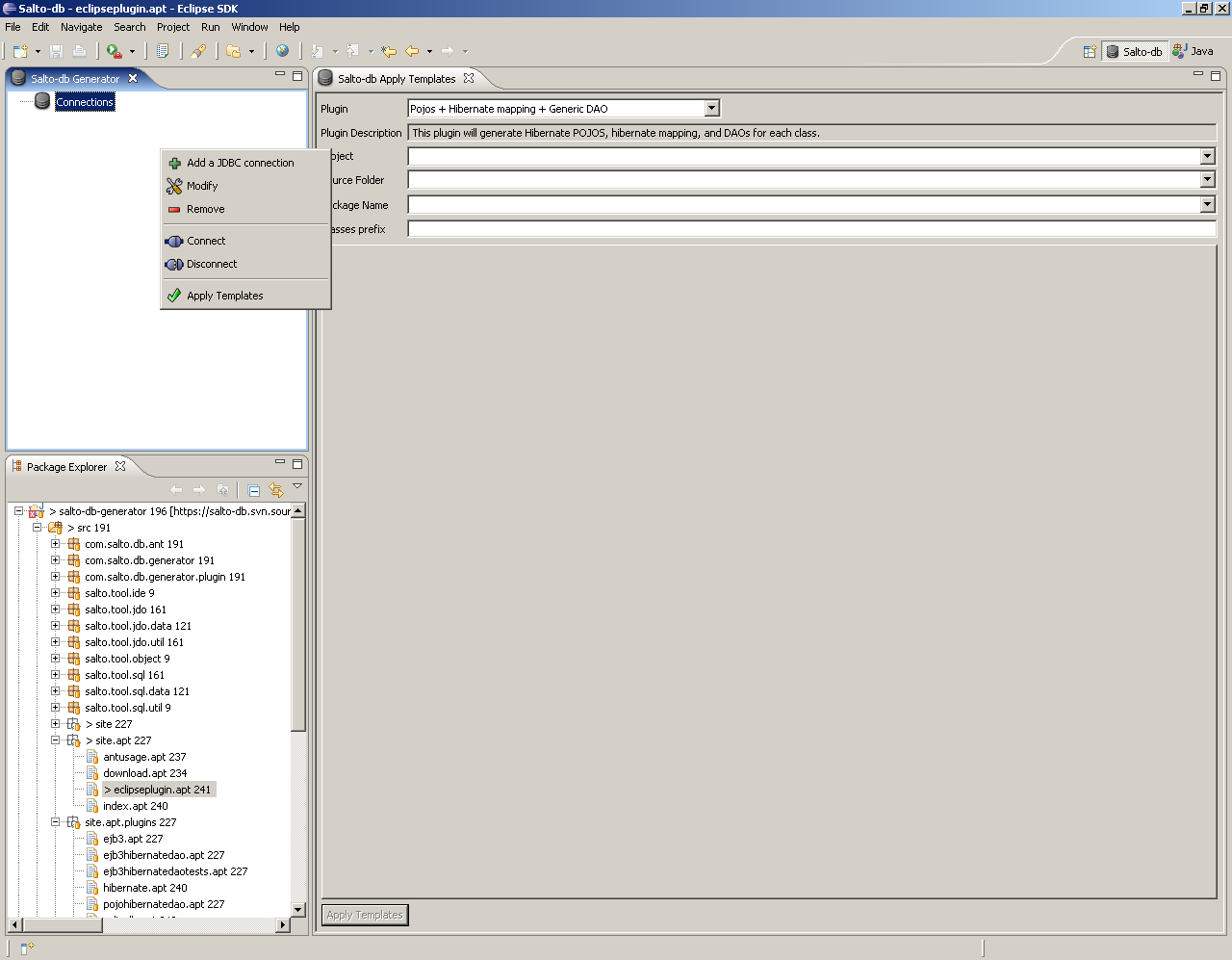Switch to the Salto-db perspective

[1134, 51]
